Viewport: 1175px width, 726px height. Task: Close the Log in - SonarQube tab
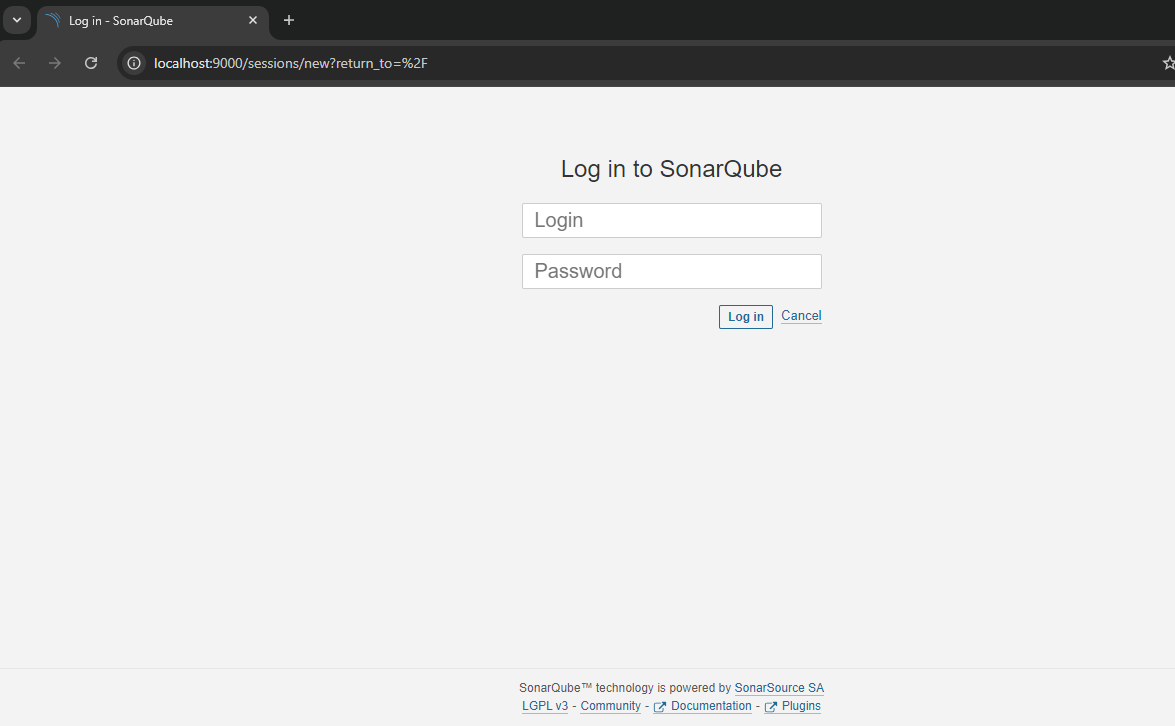point(253,20)
